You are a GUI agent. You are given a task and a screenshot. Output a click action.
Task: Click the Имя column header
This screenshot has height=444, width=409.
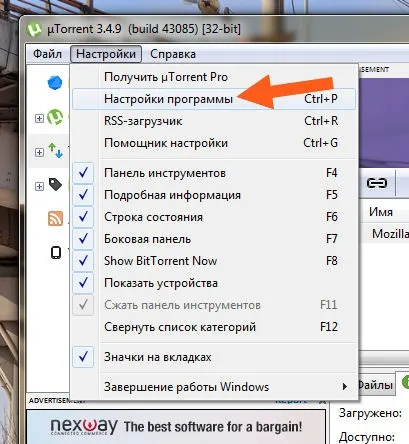(381, 212)
